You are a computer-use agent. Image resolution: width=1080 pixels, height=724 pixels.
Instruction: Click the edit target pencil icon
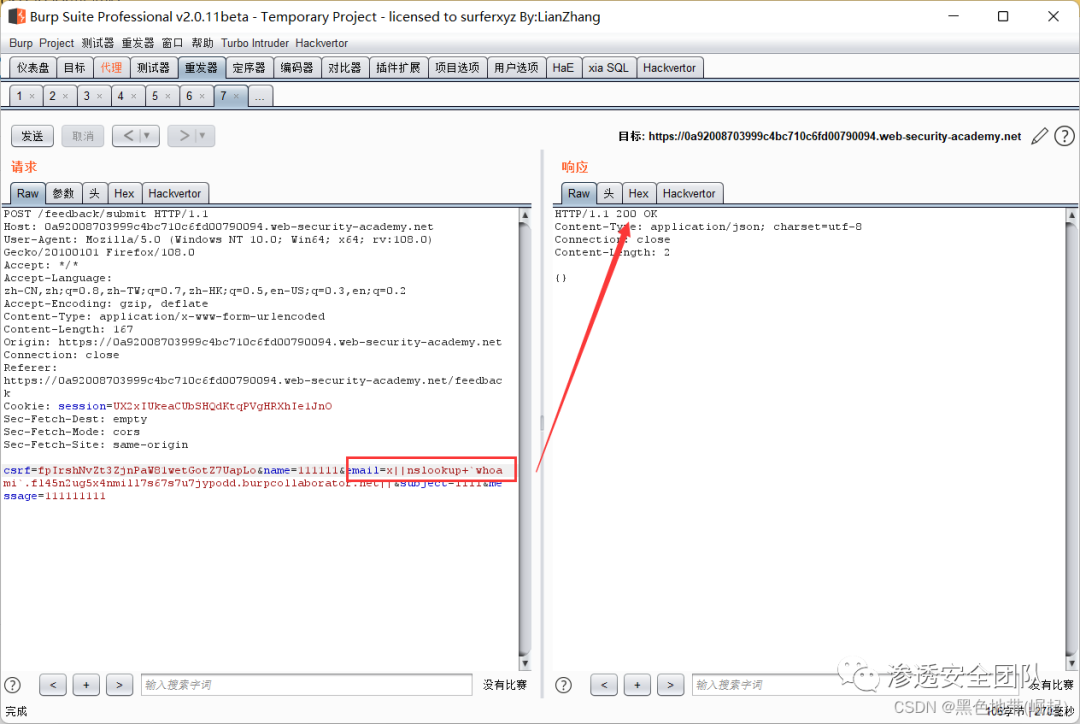coord(1039,136)
